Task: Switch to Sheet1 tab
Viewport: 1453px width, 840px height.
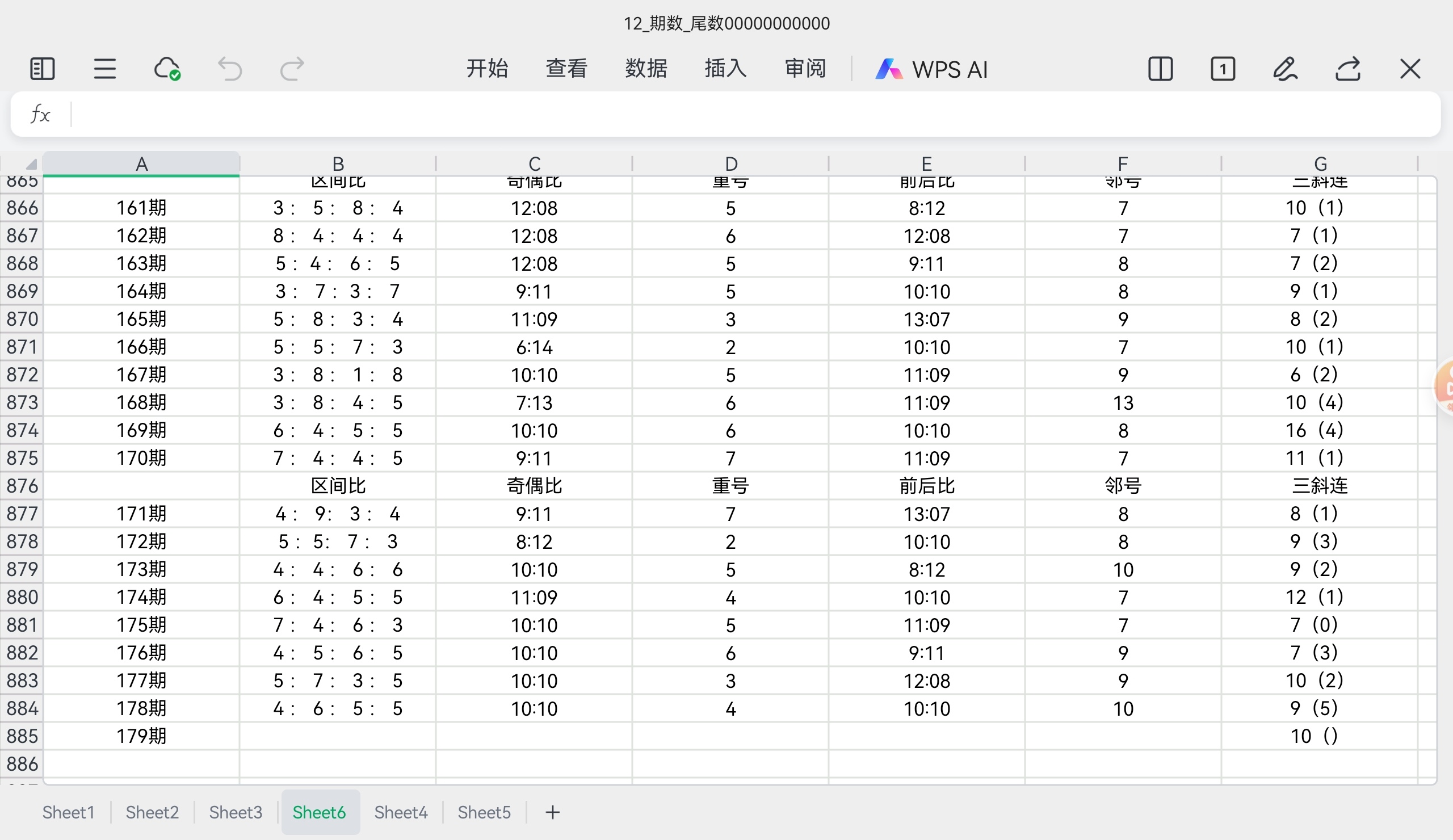Action: point(68,812)
